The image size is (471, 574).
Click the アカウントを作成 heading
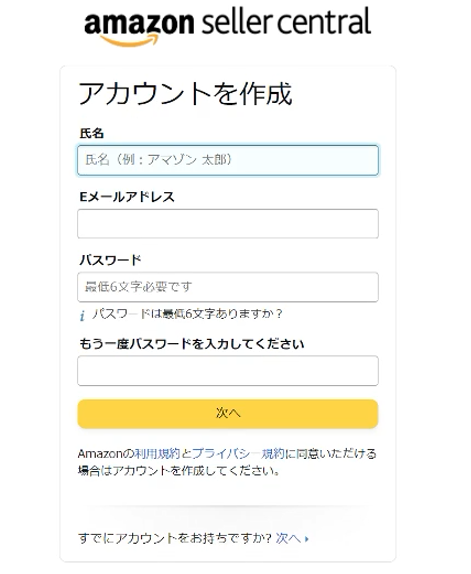point(186,94)
